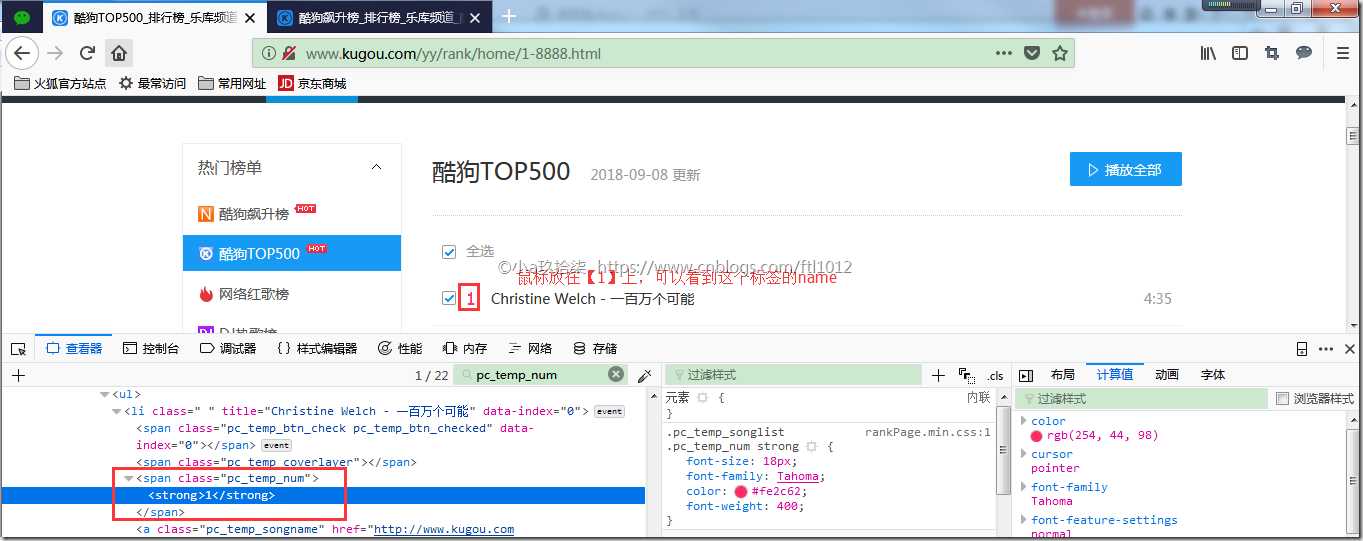1363x541 pixels.
Task: Switch to 酷狗TOP500 browser tab
Action: (154, 17)
